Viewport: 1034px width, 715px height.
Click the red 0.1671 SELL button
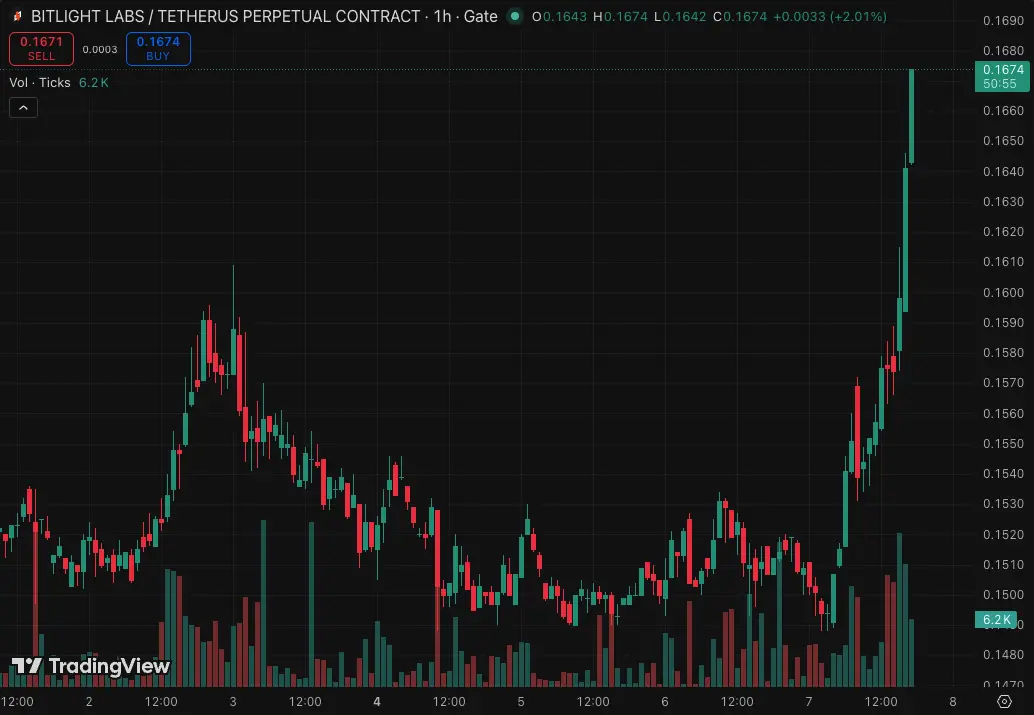pyautogui.click(x=42, y=49)
